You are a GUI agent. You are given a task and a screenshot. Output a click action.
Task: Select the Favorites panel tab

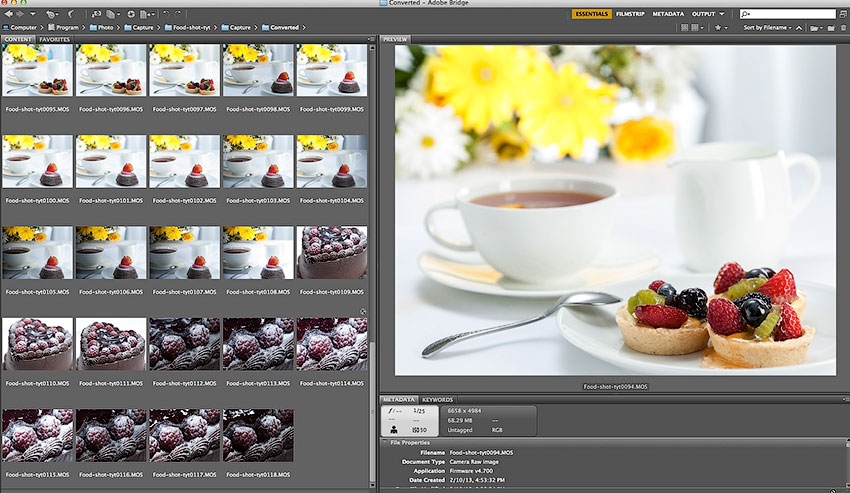point(54,39)
